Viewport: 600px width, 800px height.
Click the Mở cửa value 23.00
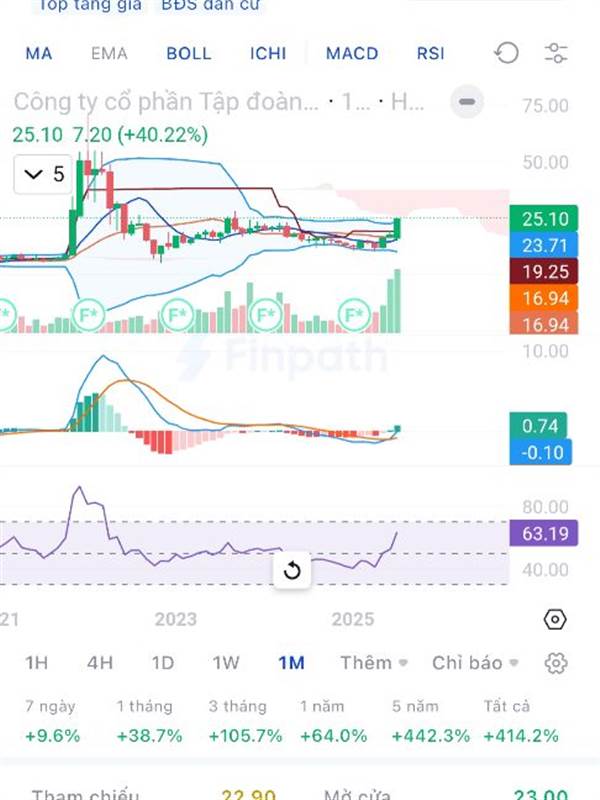coord(540,794)
